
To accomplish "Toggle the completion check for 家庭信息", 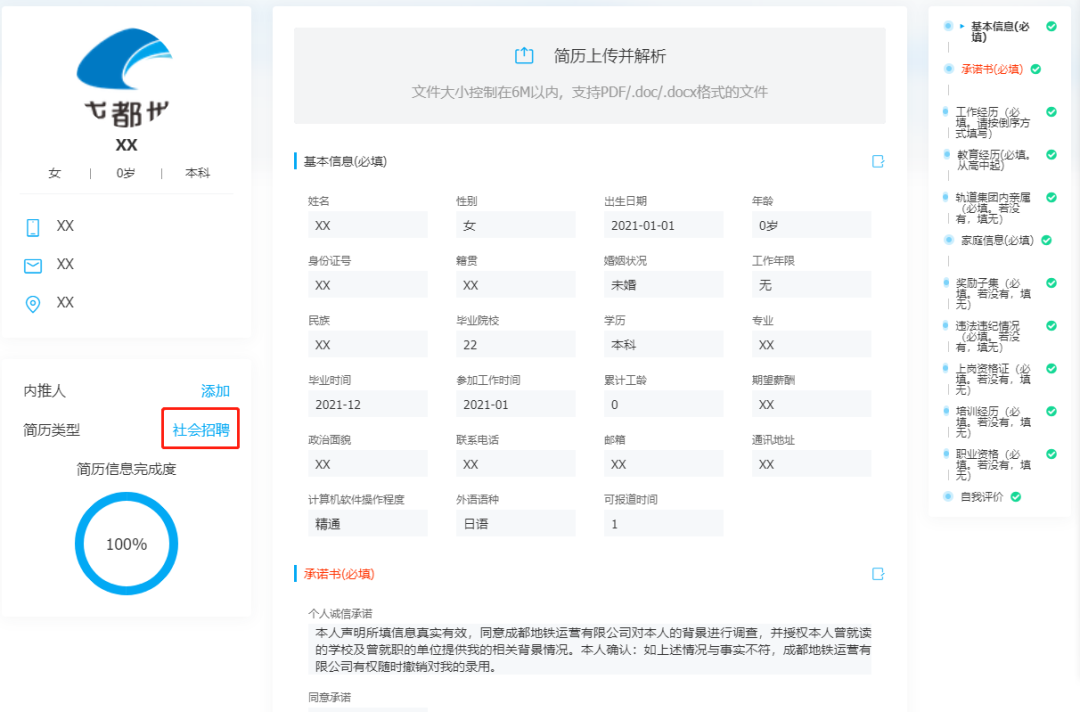I will 1047,240.
